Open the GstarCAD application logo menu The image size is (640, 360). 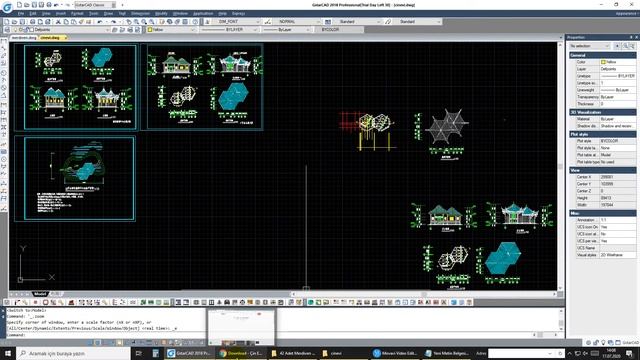(x=7, y=7)
